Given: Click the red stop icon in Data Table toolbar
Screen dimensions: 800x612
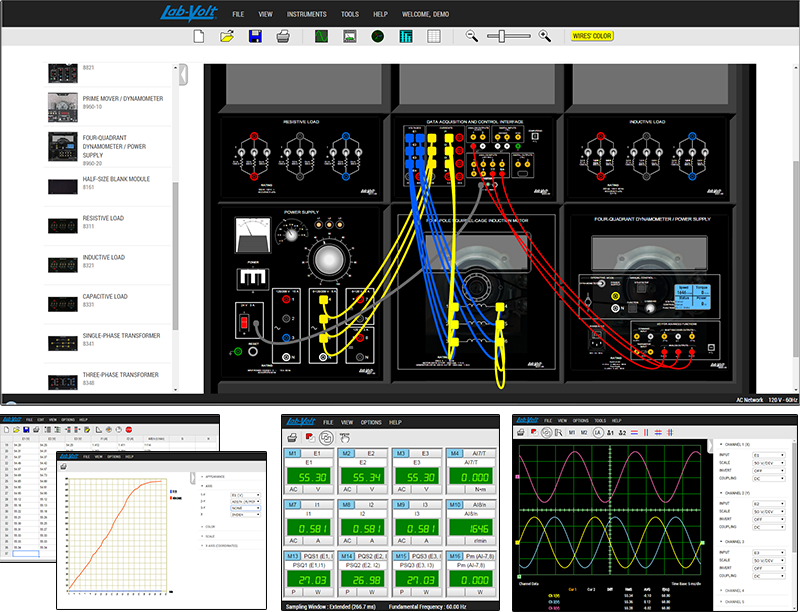Looking at the screenshot, I should pos(129,430).
